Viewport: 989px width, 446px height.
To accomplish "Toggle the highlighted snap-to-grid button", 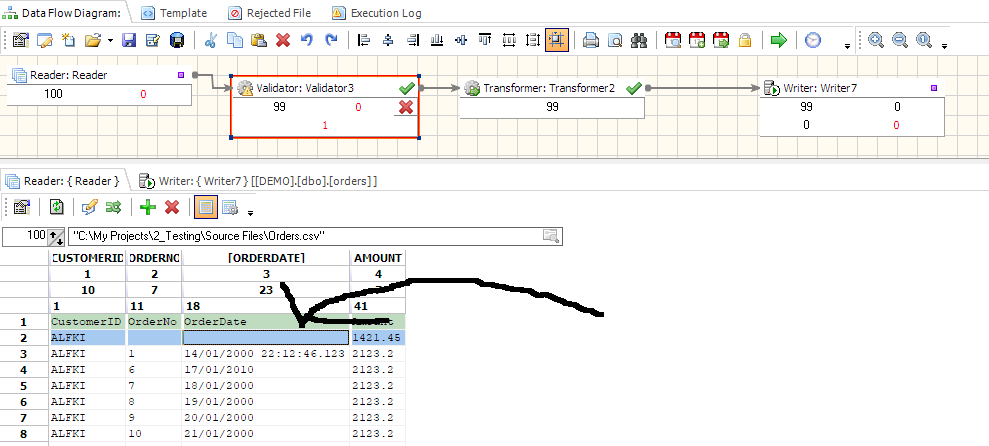I will click(556, 40).
